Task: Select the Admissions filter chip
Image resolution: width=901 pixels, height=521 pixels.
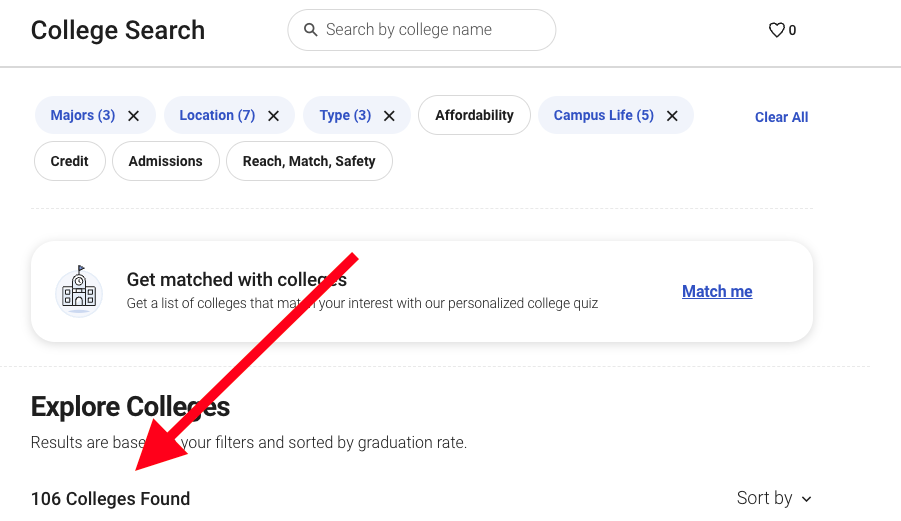Action: [166, 161]
